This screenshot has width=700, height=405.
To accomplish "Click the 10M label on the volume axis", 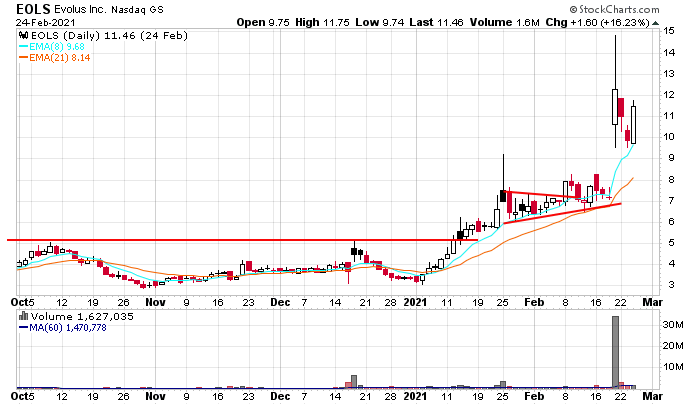I will 673,367.
